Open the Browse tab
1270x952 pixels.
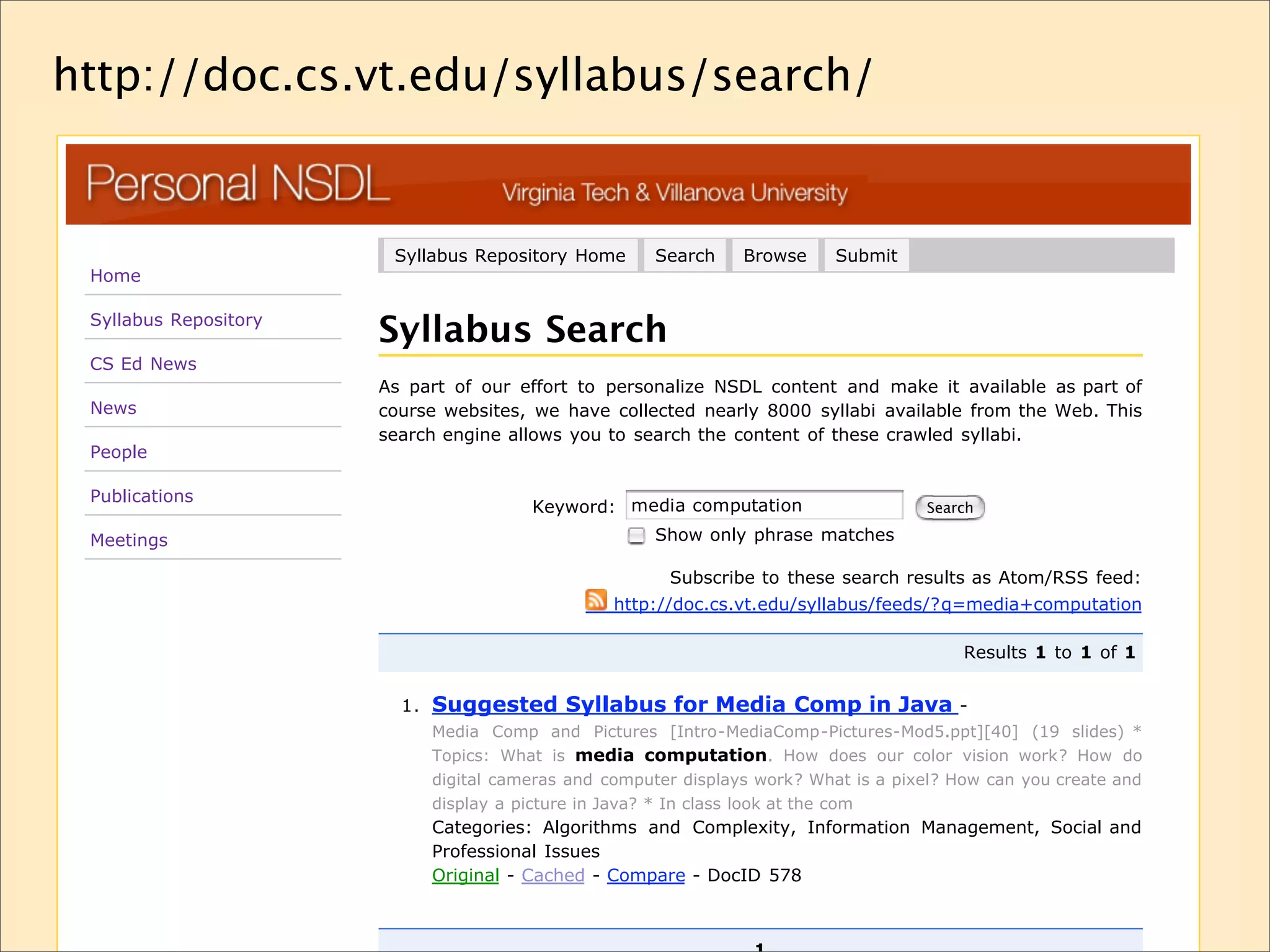click(775, 255)
